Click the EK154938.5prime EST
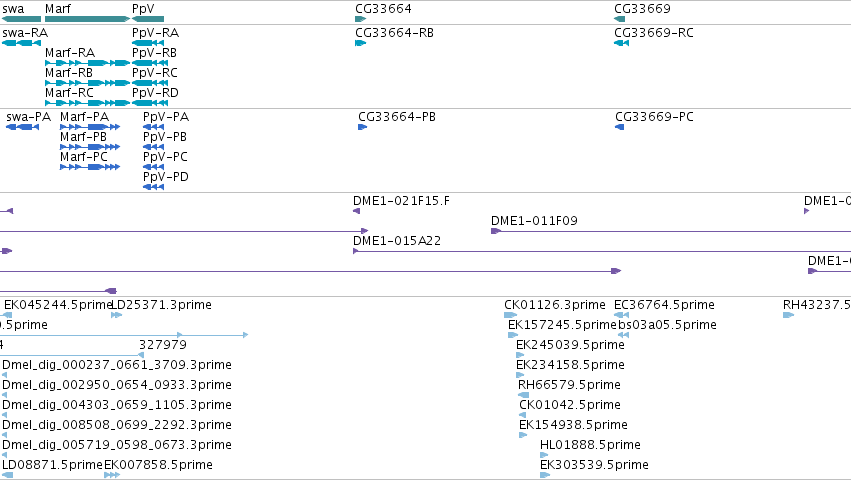Viewport: 851px width, 480px height. [x=523, y=435]
